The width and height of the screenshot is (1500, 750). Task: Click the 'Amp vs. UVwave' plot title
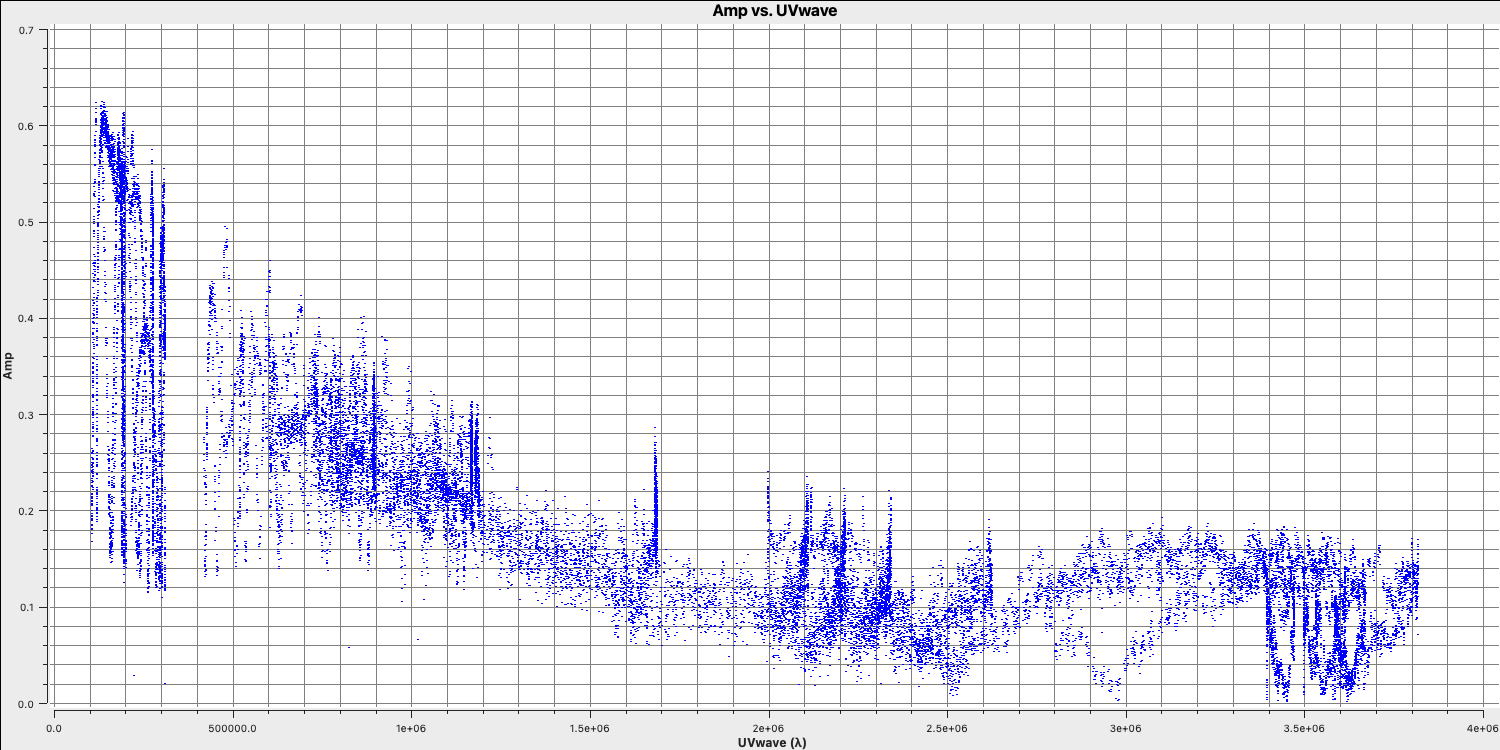(x=750, y=9)
